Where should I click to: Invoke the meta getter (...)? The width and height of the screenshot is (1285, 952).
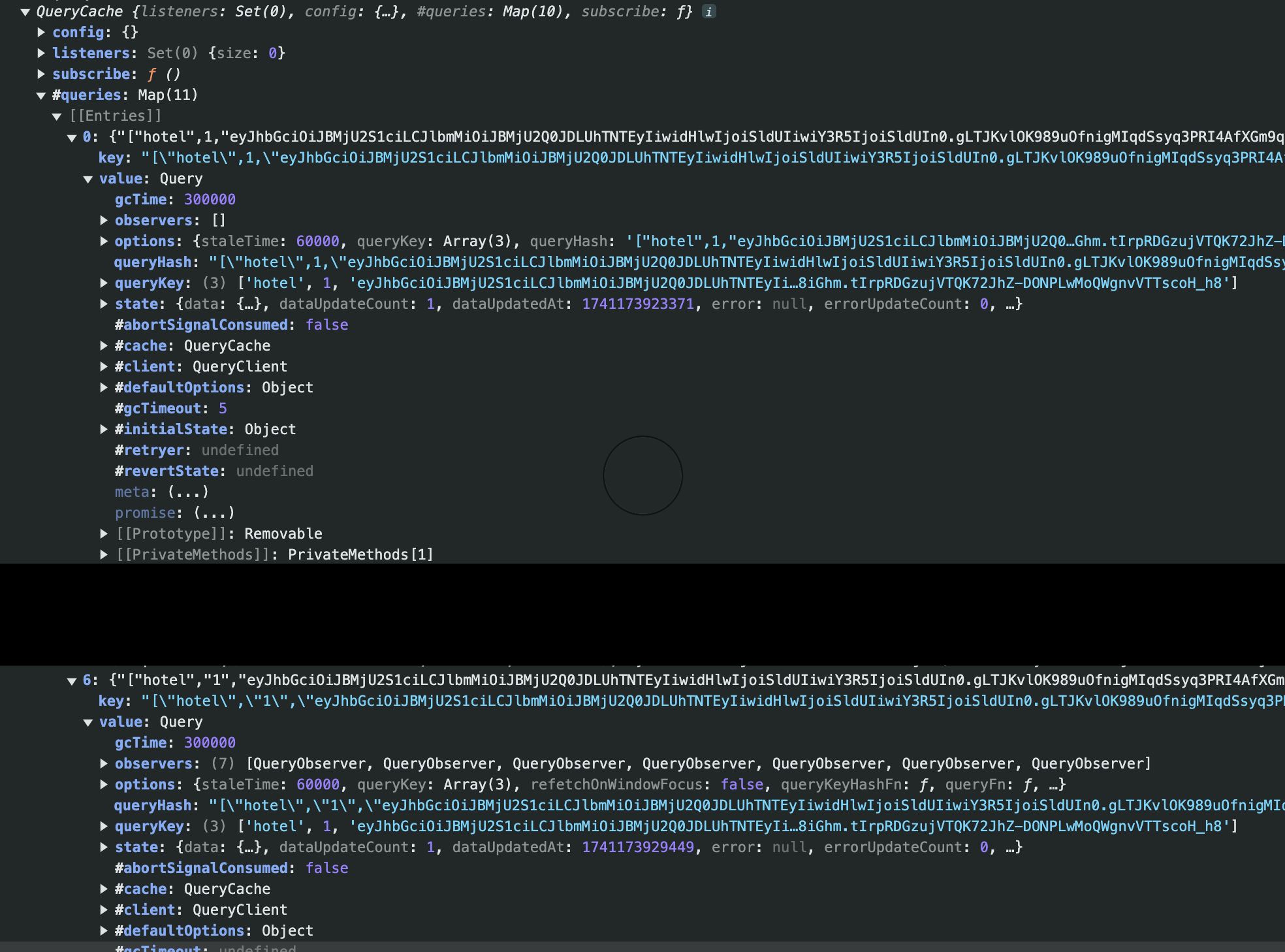coord(188,492)
